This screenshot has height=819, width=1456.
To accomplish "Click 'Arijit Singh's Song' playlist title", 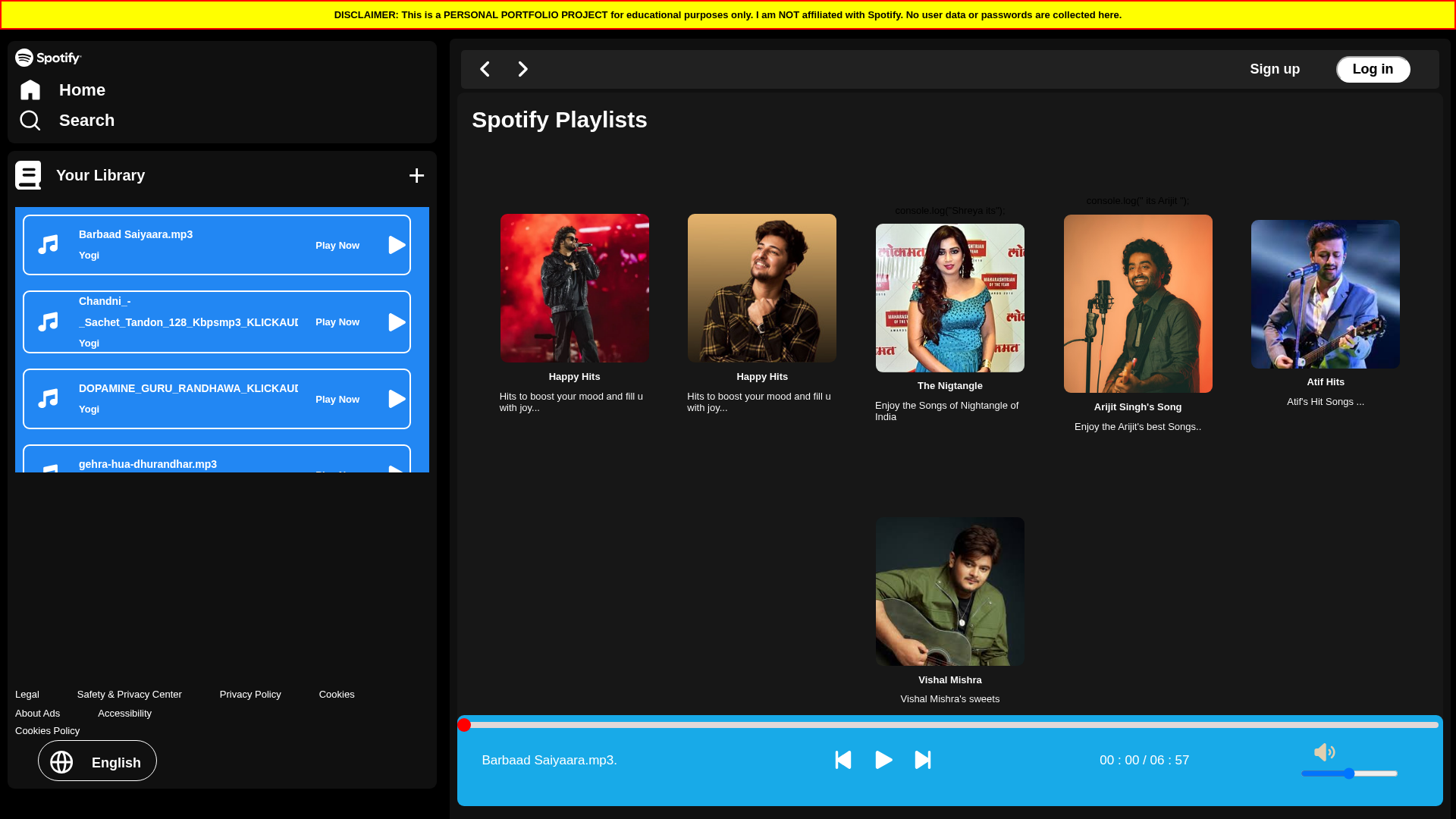I will 1137,407.
